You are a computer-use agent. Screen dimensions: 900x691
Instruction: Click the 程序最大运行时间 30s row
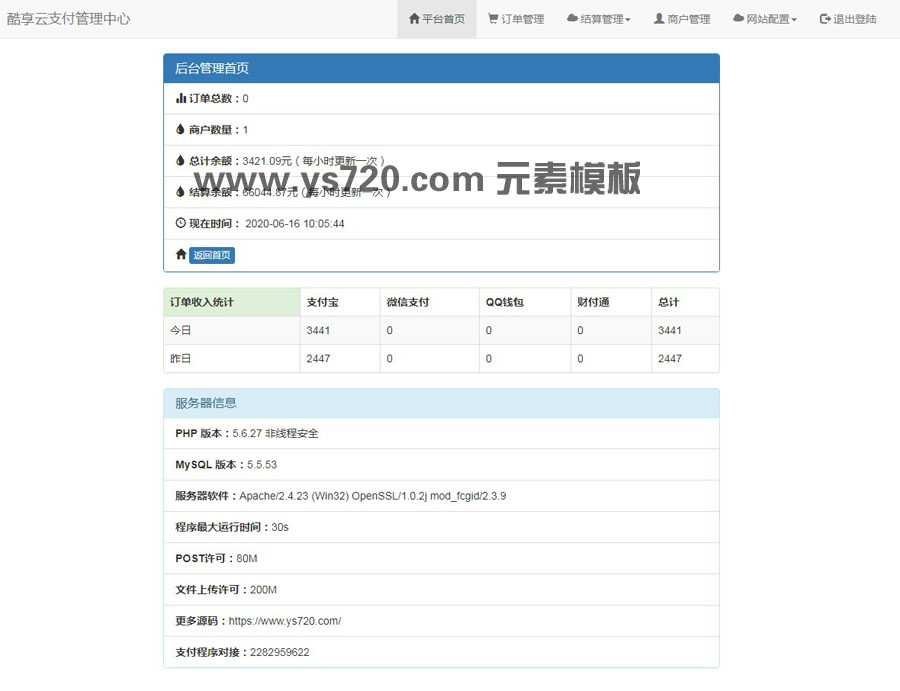pos(441,527)
